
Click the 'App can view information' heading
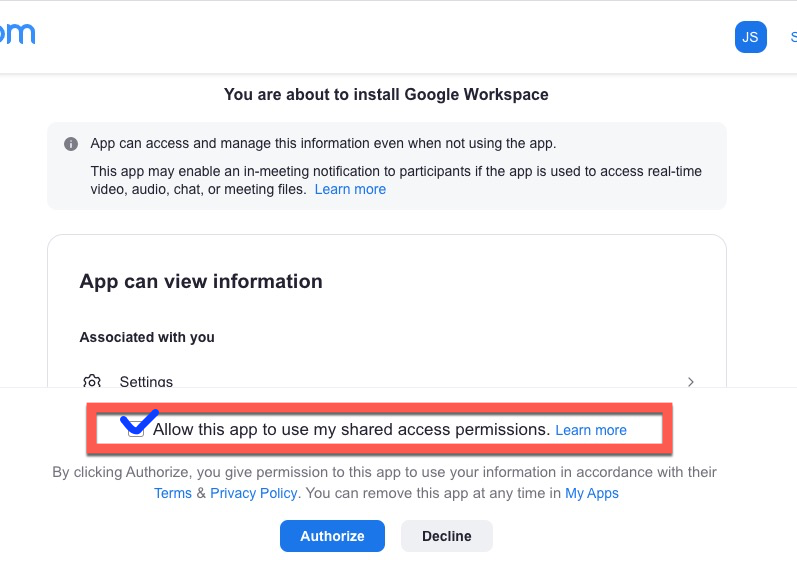point(201,282)
